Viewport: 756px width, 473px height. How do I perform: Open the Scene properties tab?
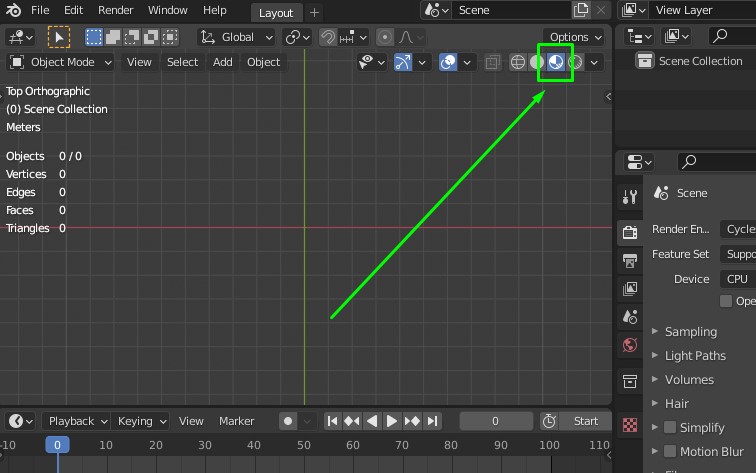630,317
